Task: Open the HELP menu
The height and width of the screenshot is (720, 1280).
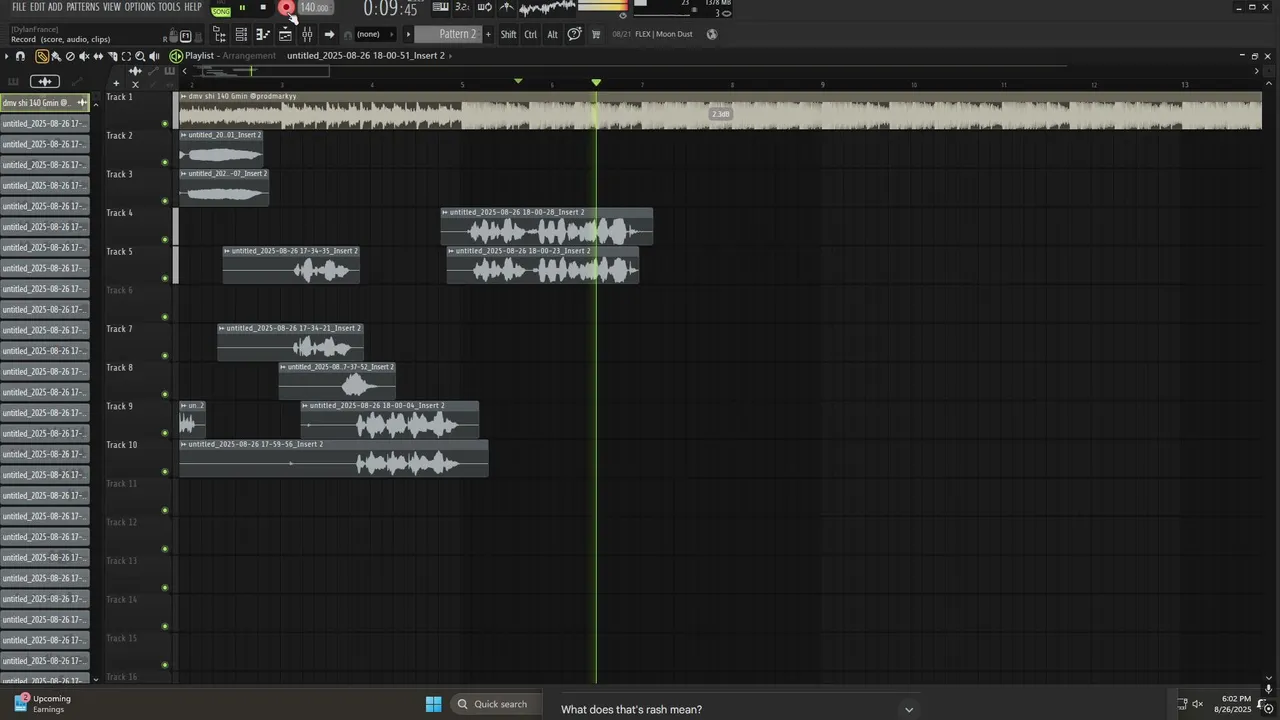Action: click(x=193, y=7)
